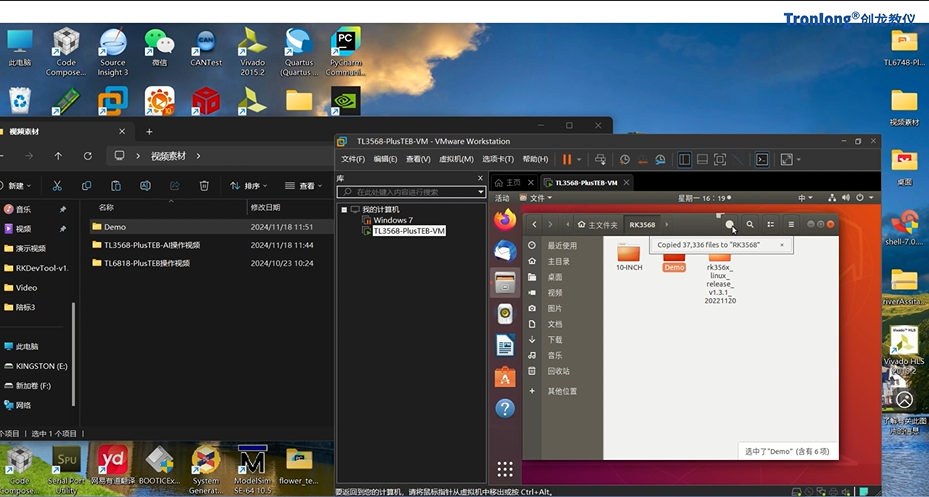This screenshot has height=497, width=929.
Task: Click Paste icon in Windows Explorer toolbar
Action: (x=116, y=186)
